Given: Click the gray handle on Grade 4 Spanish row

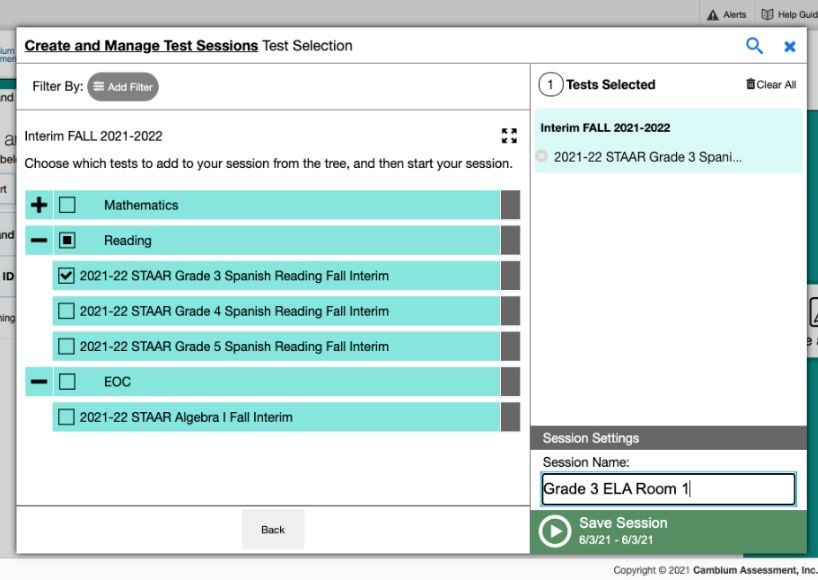Looking at the screenshot, I should [x=510, y=311].
